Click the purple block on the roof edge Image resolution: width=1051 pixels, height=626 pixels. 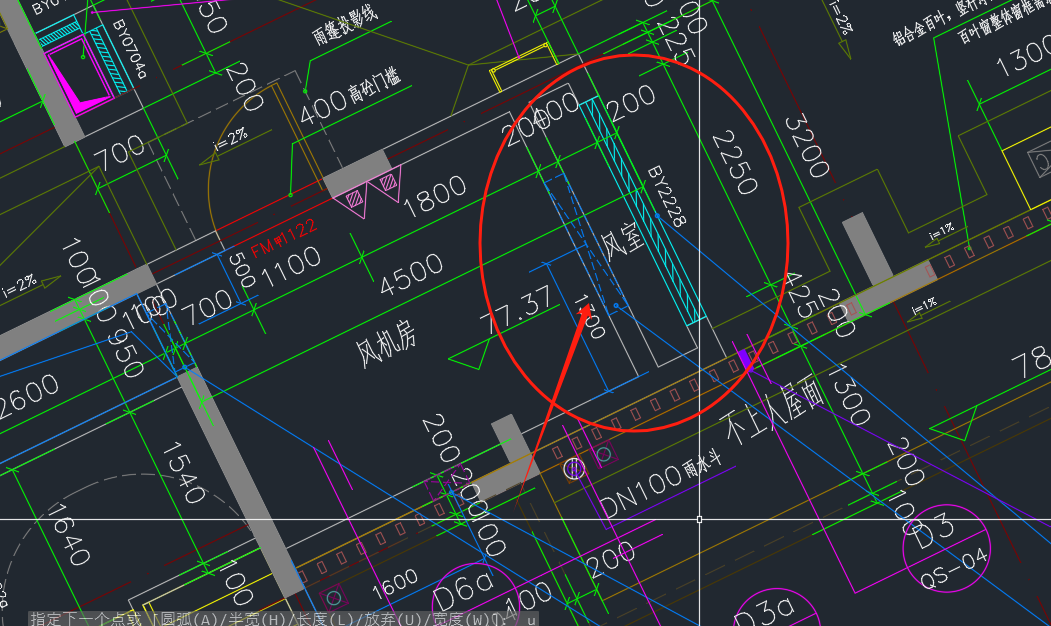click(744, 358)
